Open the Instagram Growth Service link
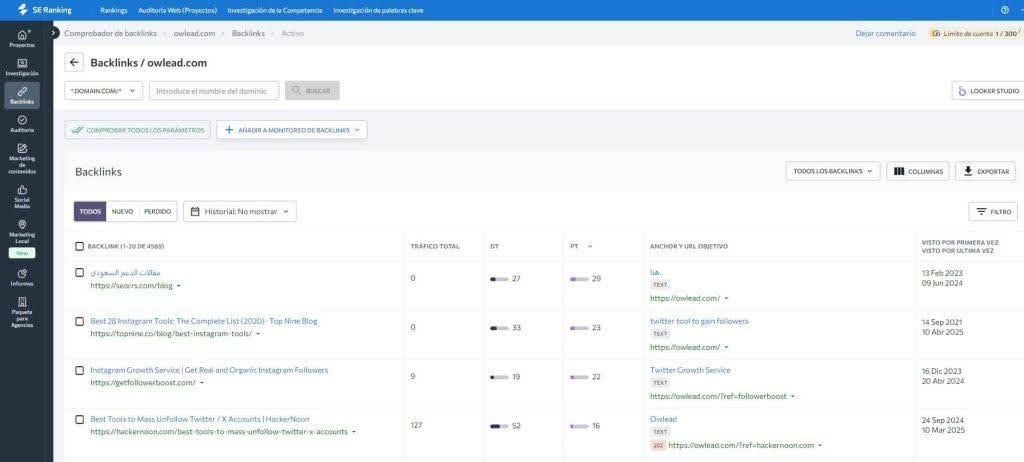1024x462 pixels. click(x=209, y=371)
